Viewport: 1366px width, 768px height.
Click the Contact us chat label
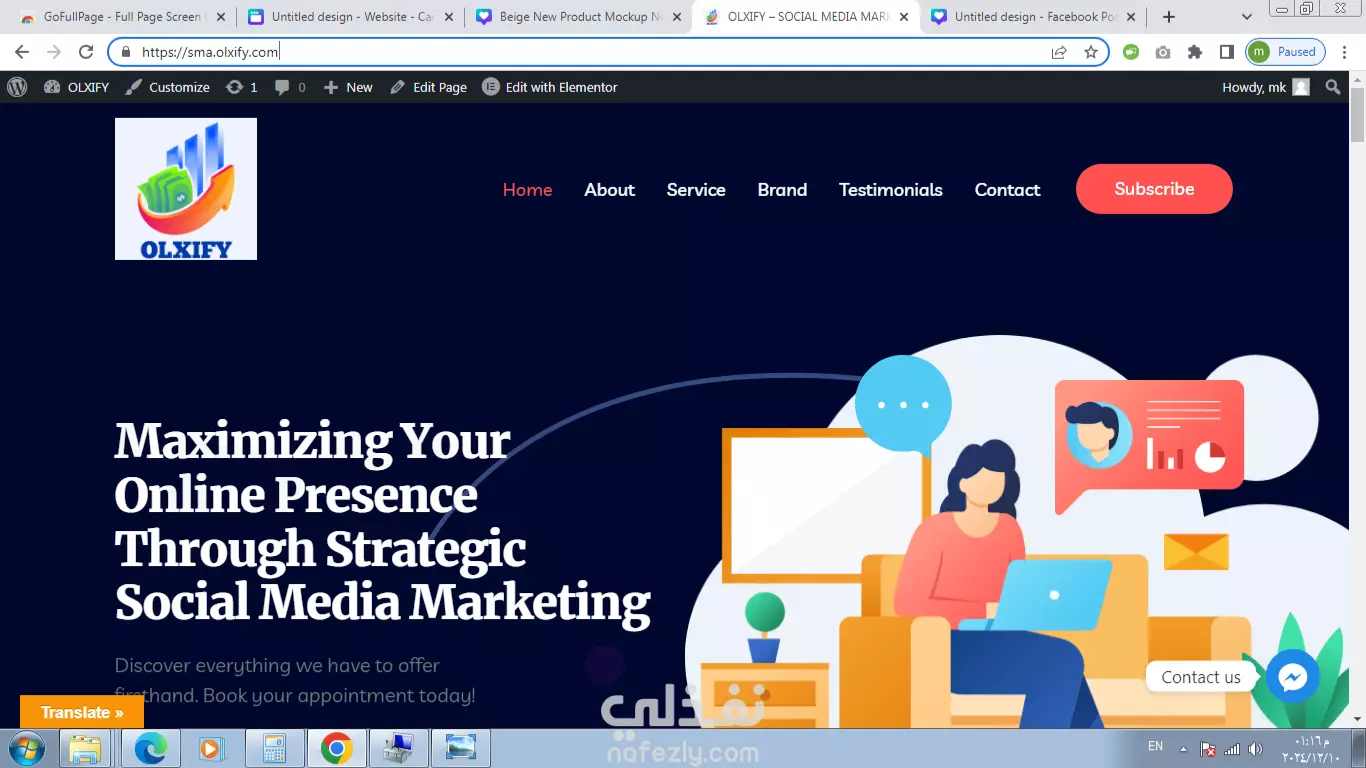(1201, 677)
